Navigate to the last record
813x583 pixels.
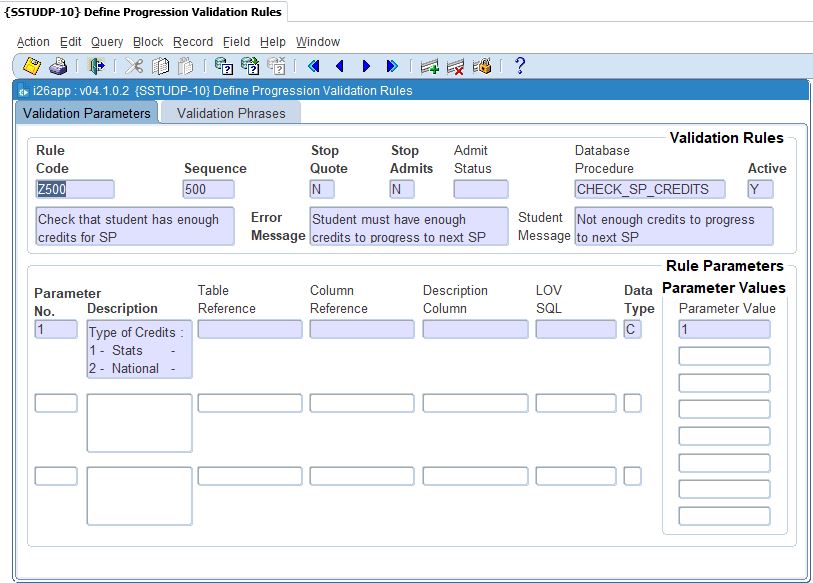[x=390, y=67]
